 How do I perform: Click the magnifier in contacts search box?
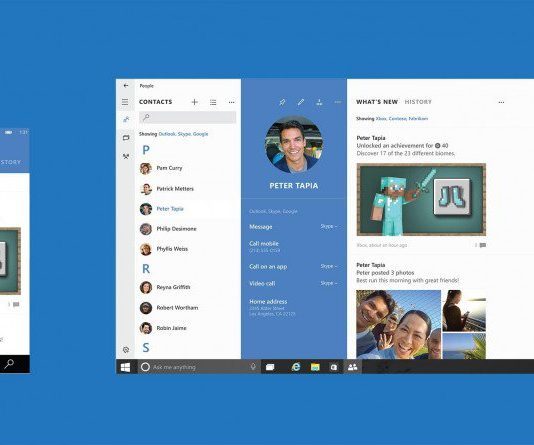tap(146, 117)
